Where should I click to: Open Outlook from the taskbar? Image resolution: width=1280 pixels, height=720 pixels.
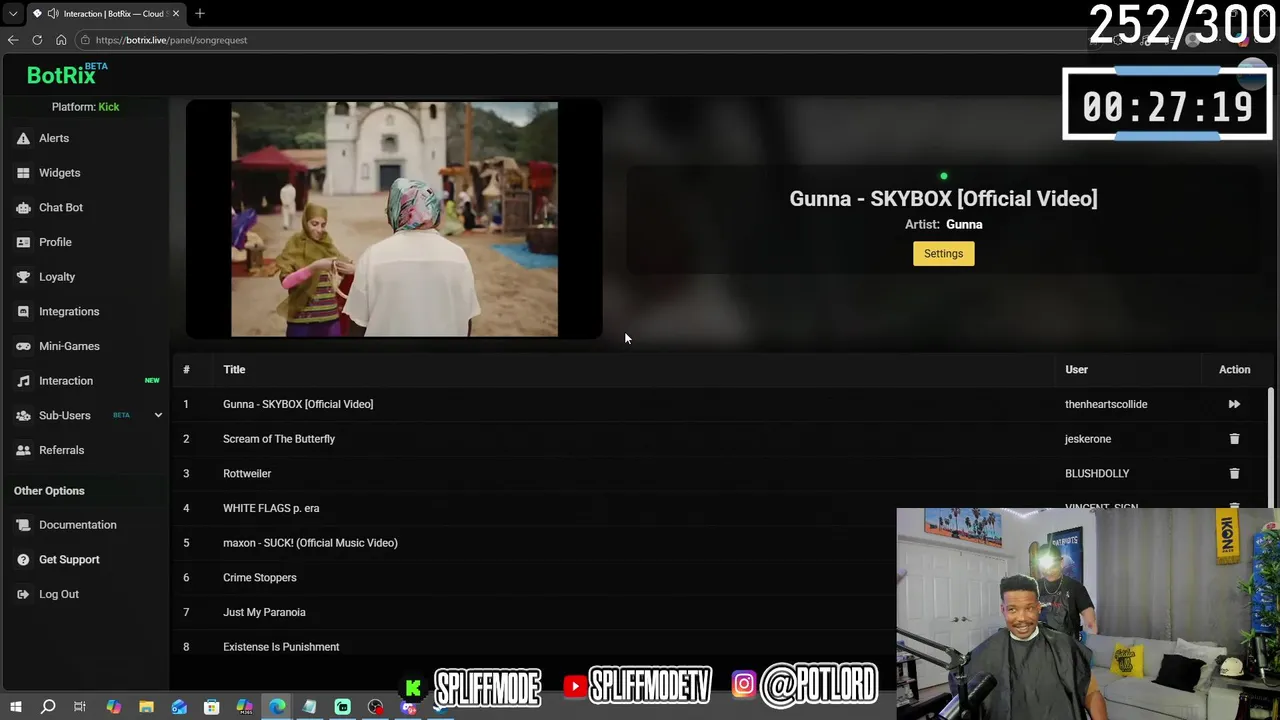(x=179, y=707)
